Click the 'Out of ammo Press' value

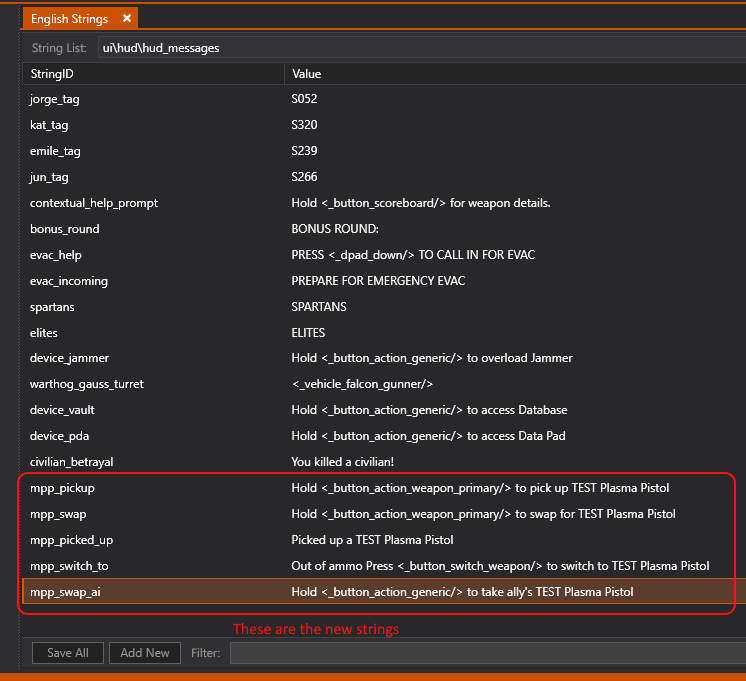500,566
